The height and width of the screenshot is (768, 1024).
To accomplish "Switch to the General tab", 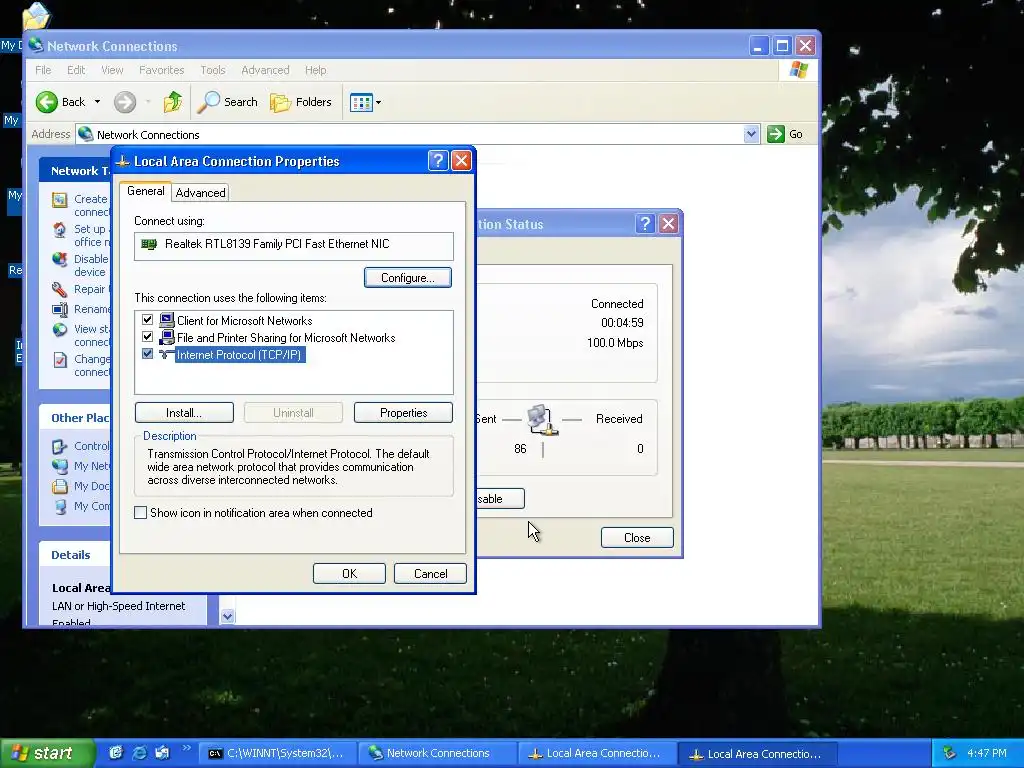I will pyautogui.click(x=146, y=191).
